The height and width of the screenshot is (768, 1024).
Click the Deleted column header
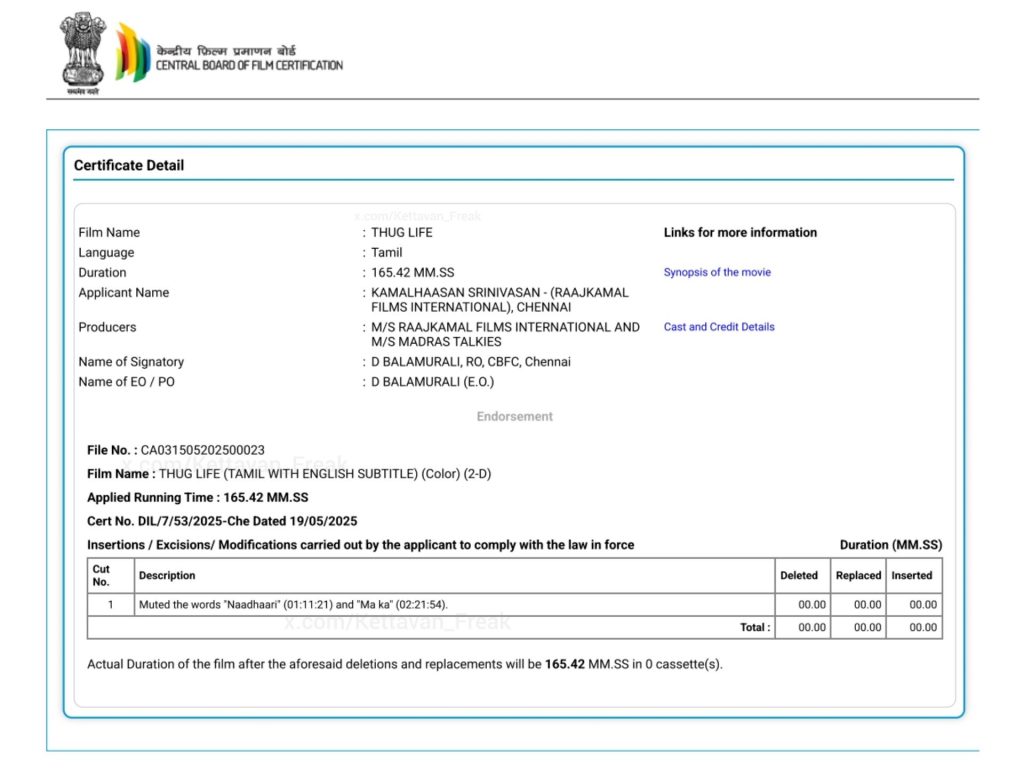point(799,575)
